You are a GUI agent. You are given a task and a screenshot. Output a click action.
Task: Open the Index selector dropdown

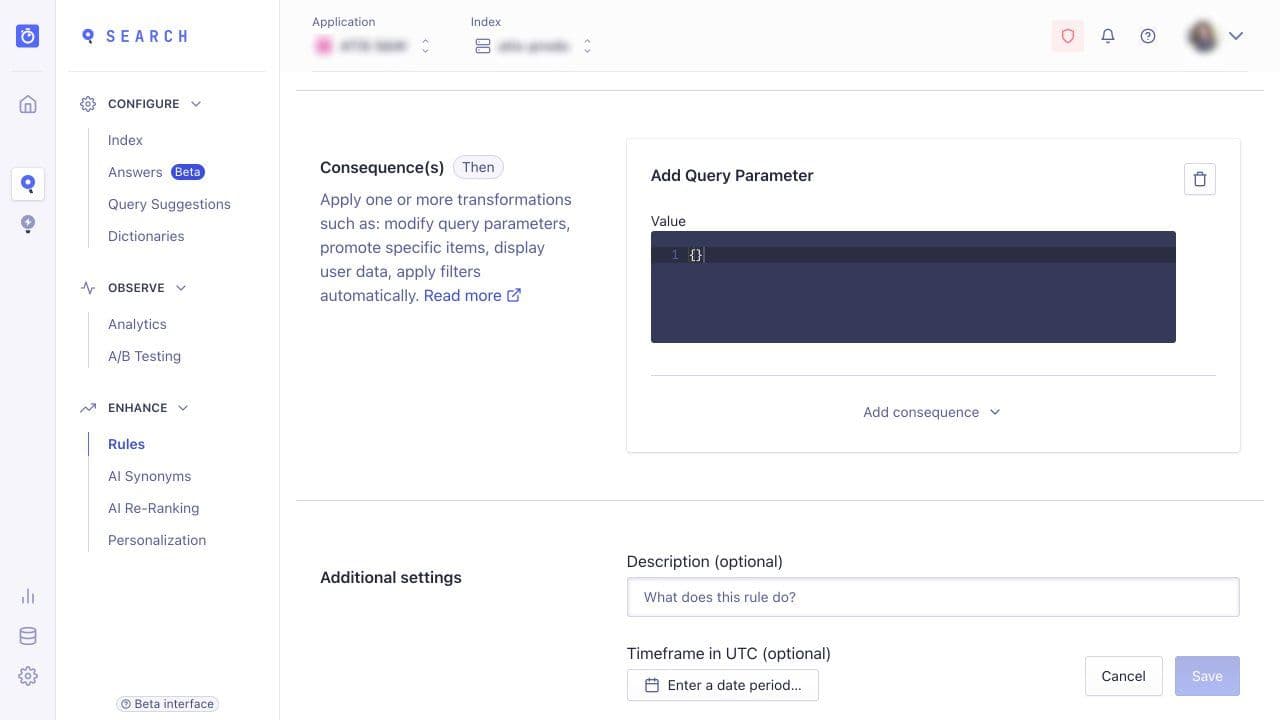[533, 46]
